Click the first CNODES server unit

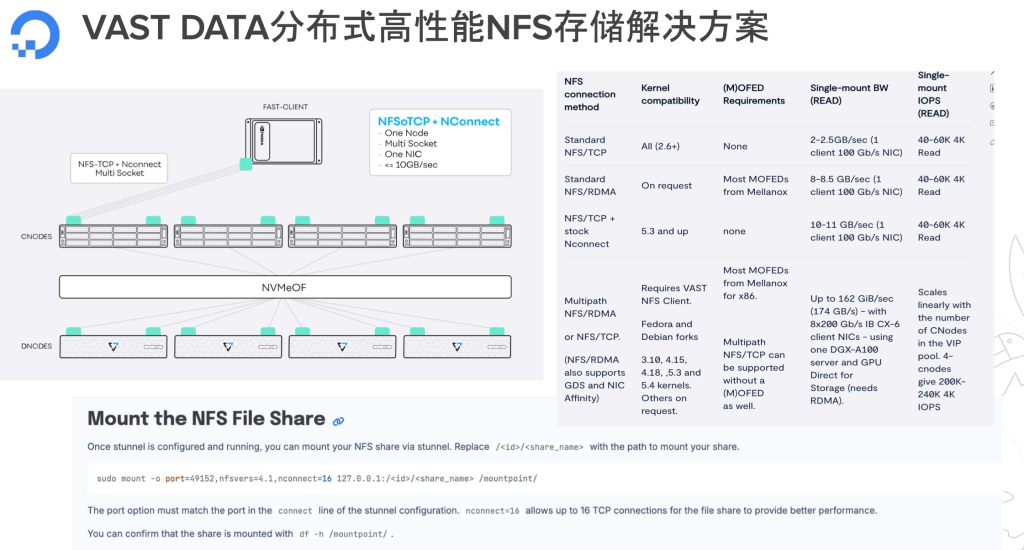[x=115, y=236]
